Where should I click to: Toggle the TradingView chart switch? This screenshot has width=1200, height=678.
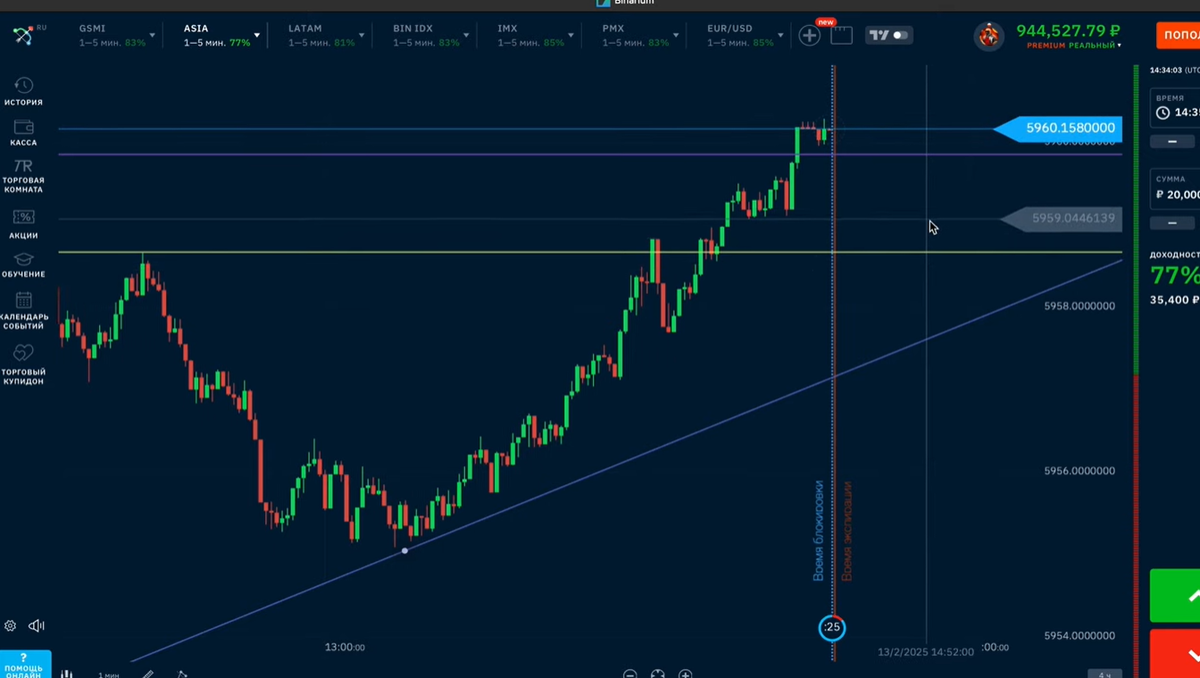click(889, 35)
